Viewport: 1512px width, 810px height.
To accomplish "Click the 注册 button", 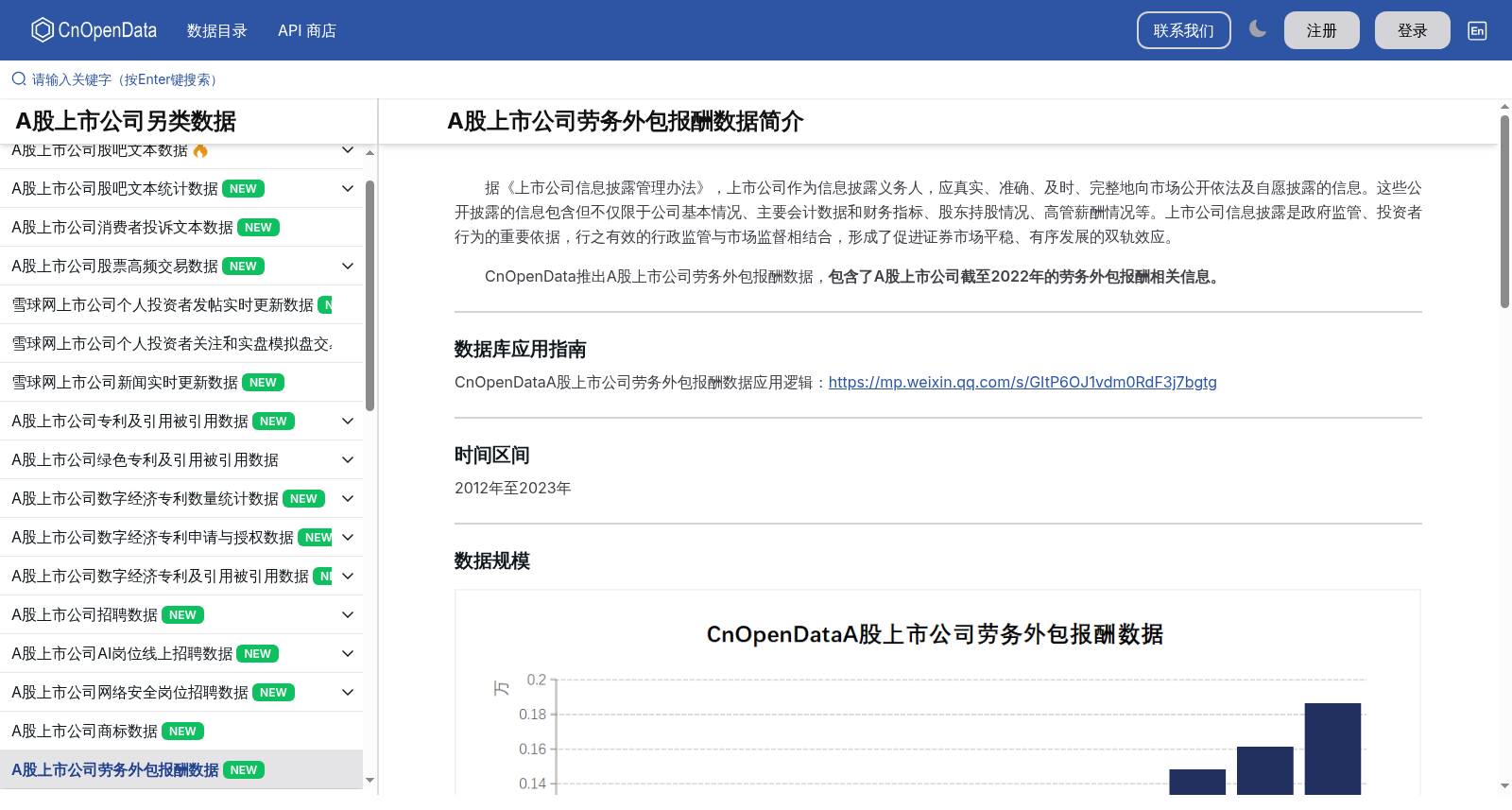I will 1322,30.
